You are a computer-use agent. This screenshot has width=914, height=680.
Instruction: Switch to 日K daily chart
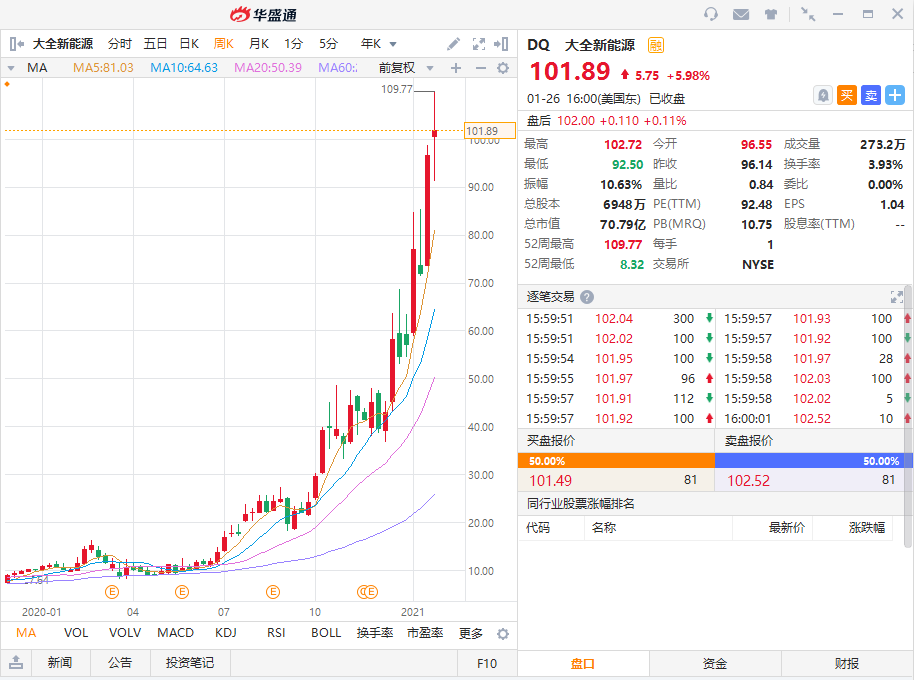click(x=189, y=44)
